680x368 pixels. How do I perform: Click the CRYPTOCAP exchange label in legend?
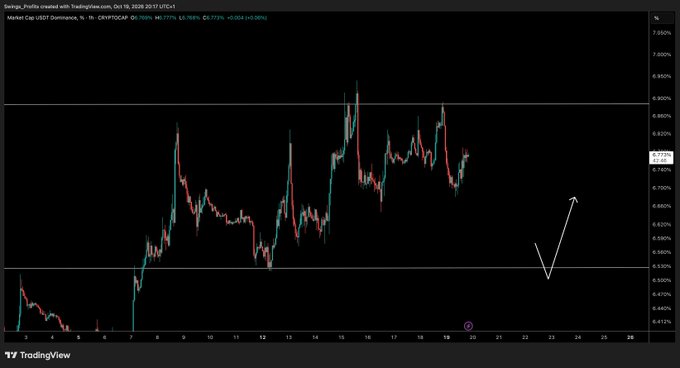tap(113, 18)
